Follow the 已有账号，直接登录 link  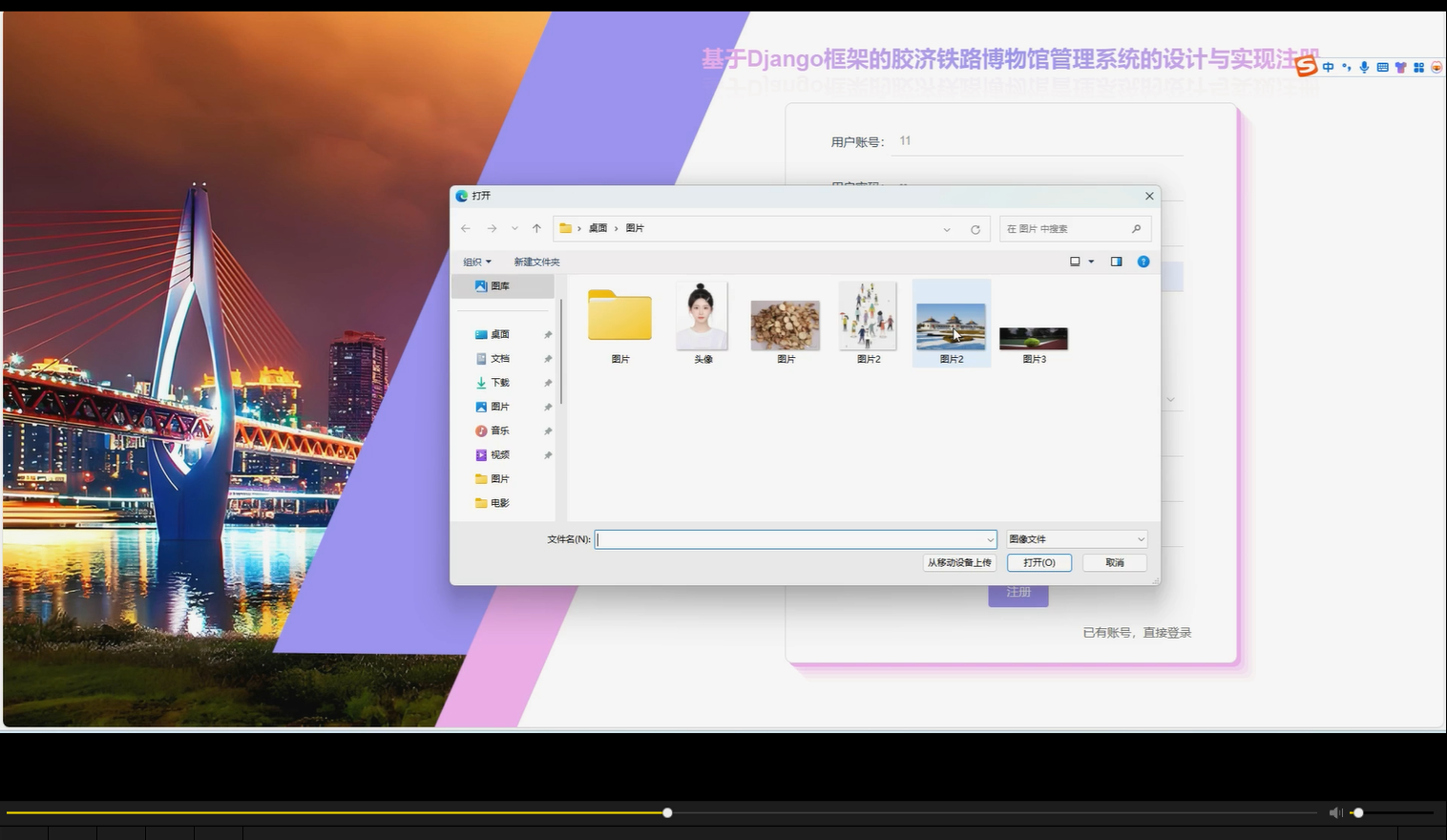coord(1137,633)
